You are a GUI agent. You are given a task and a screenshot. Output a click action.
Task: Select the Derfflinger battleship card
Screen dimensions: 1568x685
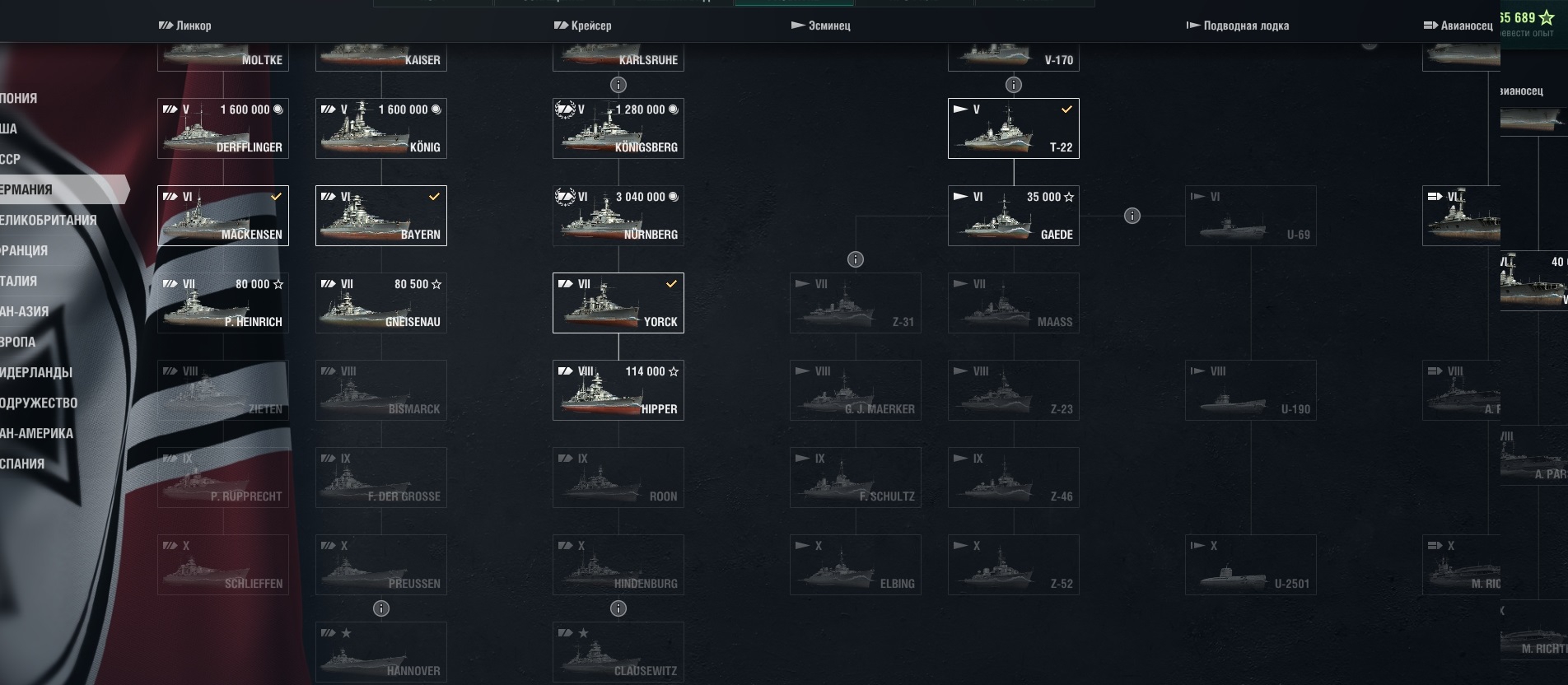[x=223, y=128]
